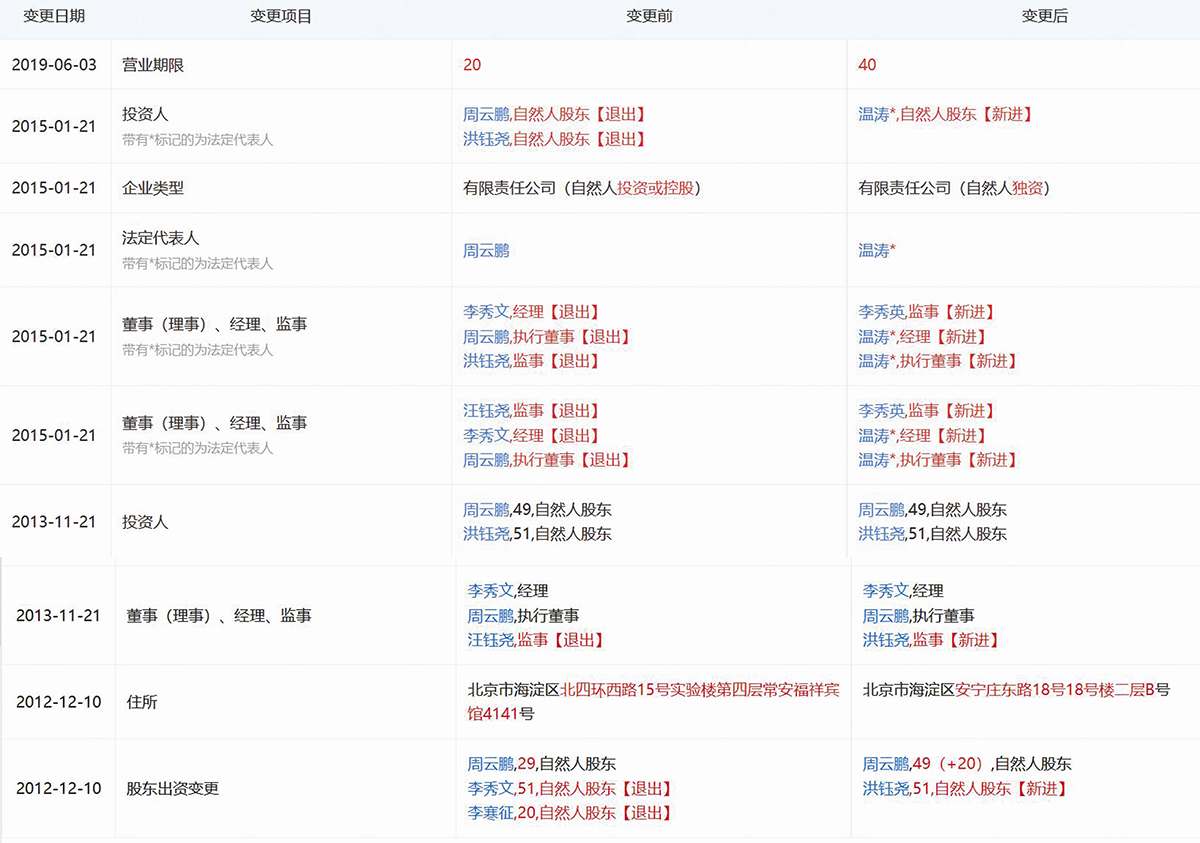
Task: Click the 变更前 column header
Action: pos(649,17)
